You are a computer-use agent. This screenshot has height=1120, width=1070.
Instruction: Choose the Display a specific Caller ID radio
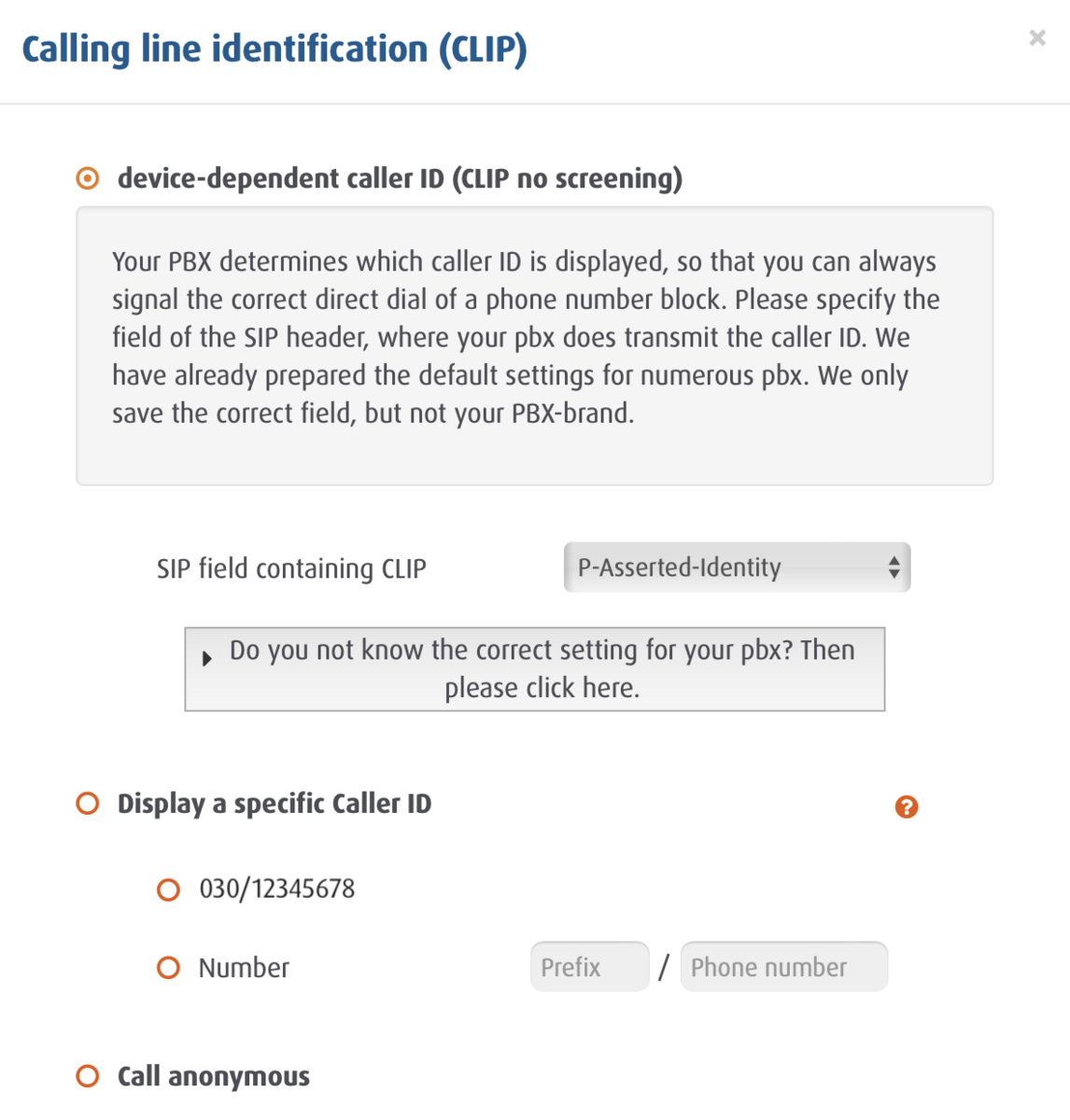(x=88, y=804)
